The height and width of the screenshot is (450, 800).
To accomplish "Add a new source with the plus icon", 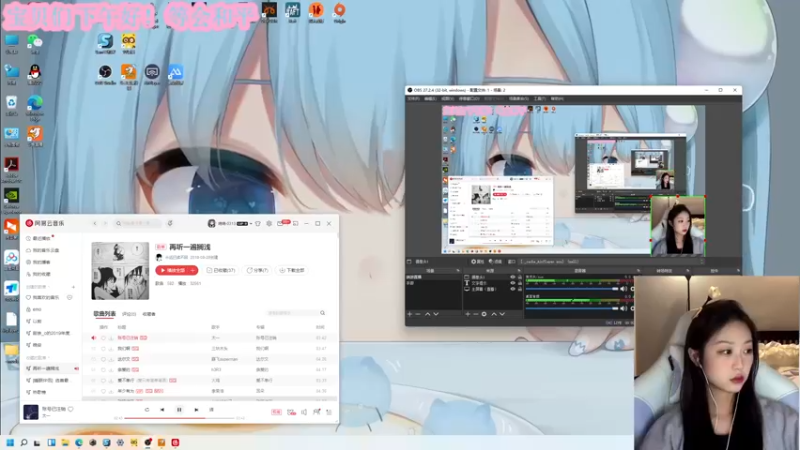I will click(x=468, y=314).
